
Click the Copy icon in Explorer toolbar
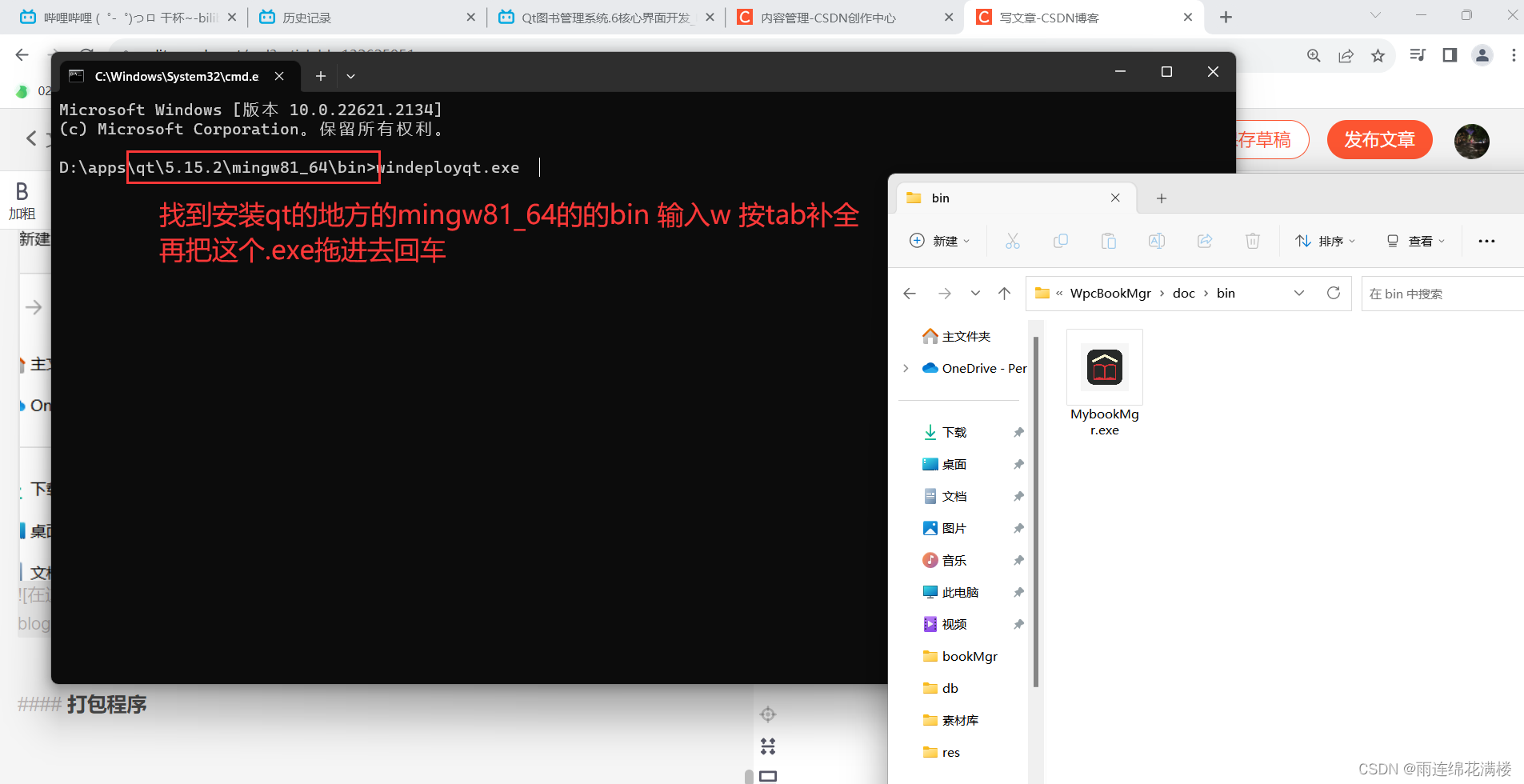(x=1060, y=241)
